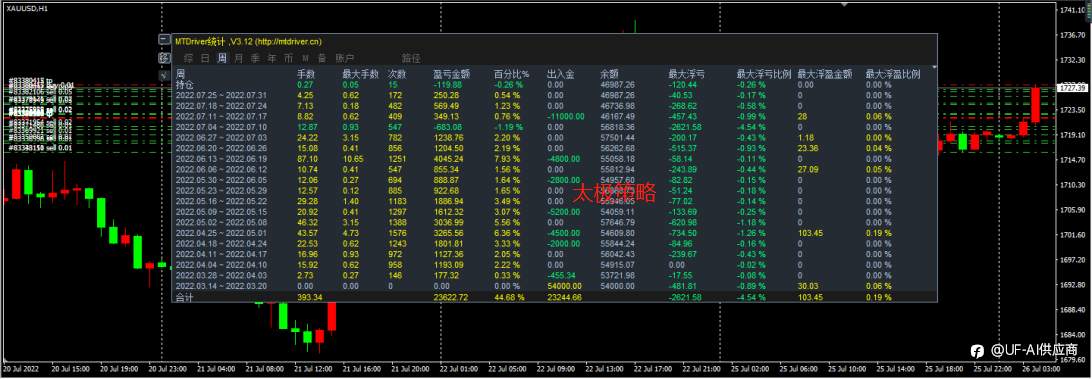Screen dimensions: 1092x379
Task: Click the total percentage 44.68 %
Action: [510, 297]
